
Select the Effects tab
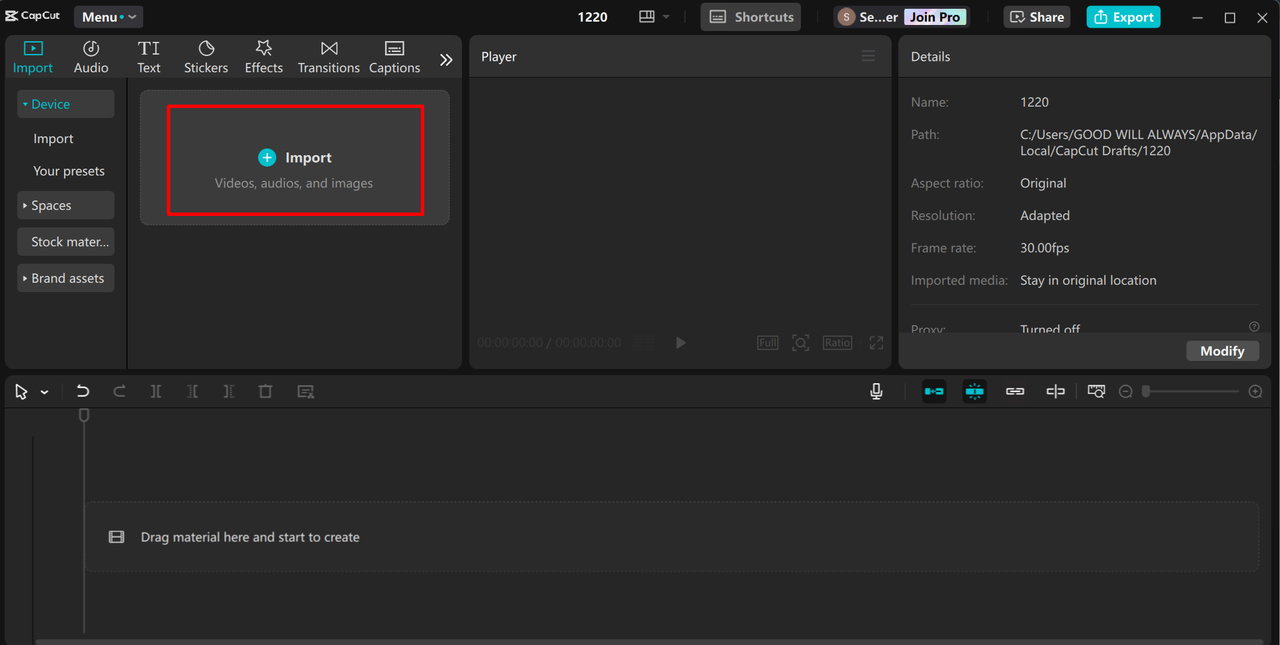264,57
